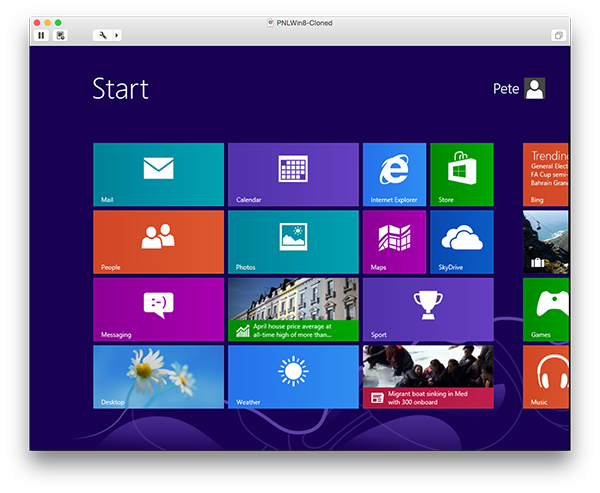Image resolution: width=600 pixels, height=493 pixels.
Task: Click the Start heading text
Action: [121, 89]
